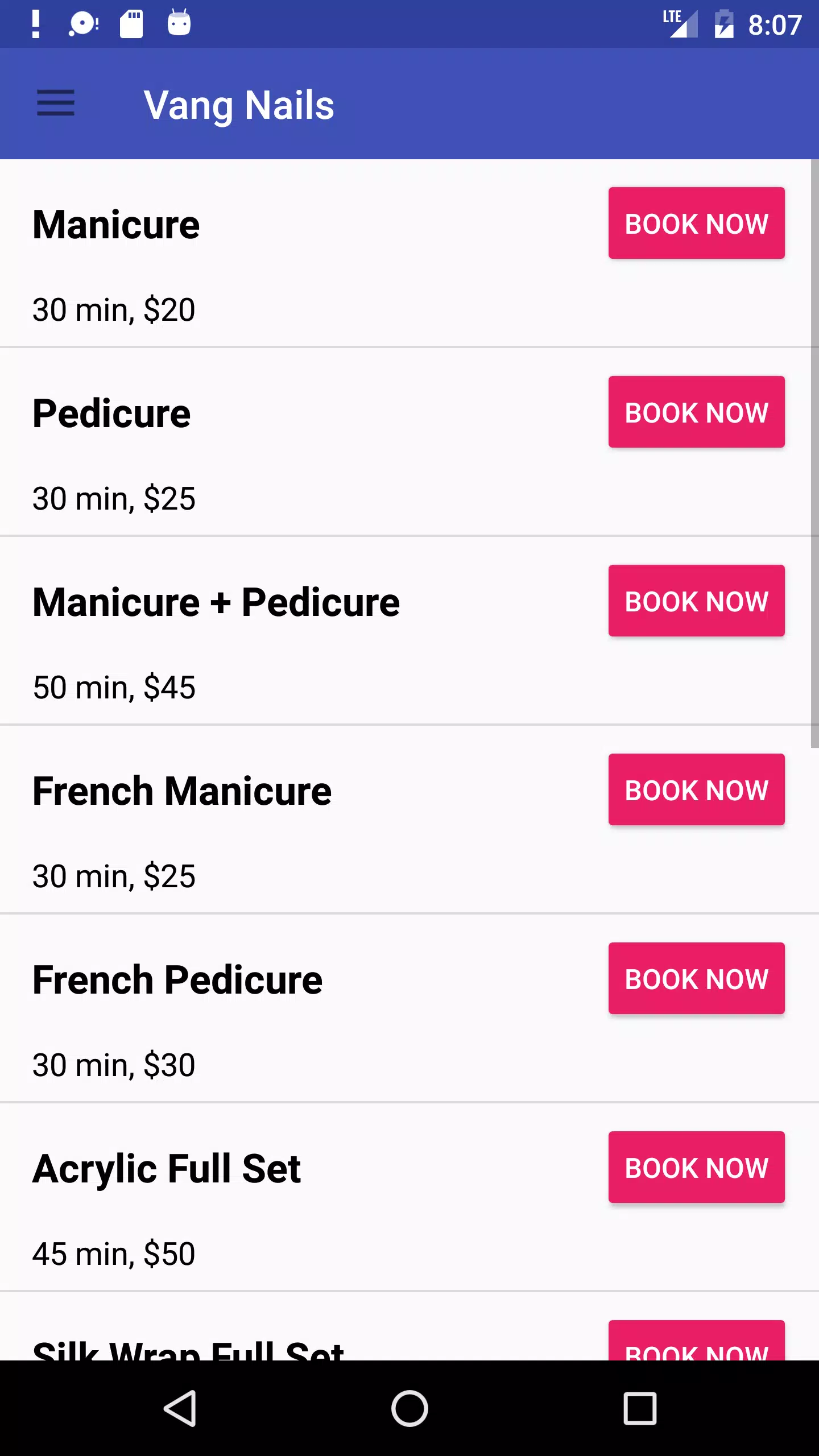Viewport: 819px width, 1456px height.
Task: Tap the Vang Nails app title
Action: point(239,105)
